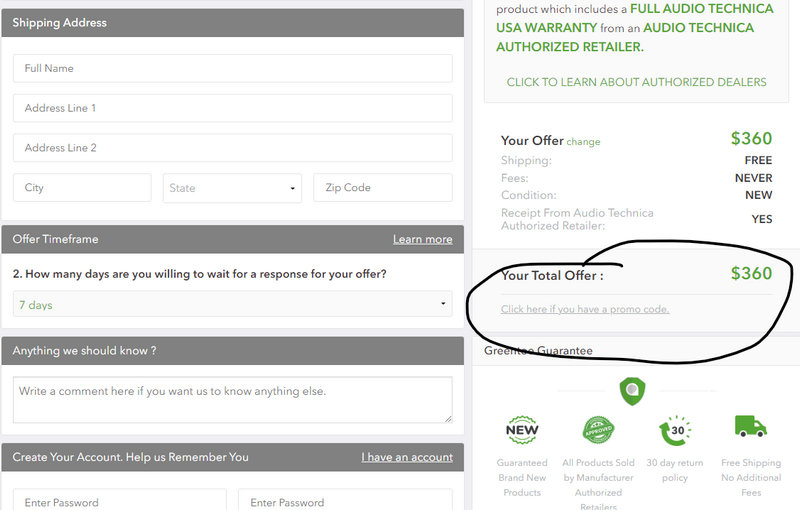This screenshot has width=800, height=510.
Task: Expand the 7 days timeframe dropdown
Action: coord(232,304)
